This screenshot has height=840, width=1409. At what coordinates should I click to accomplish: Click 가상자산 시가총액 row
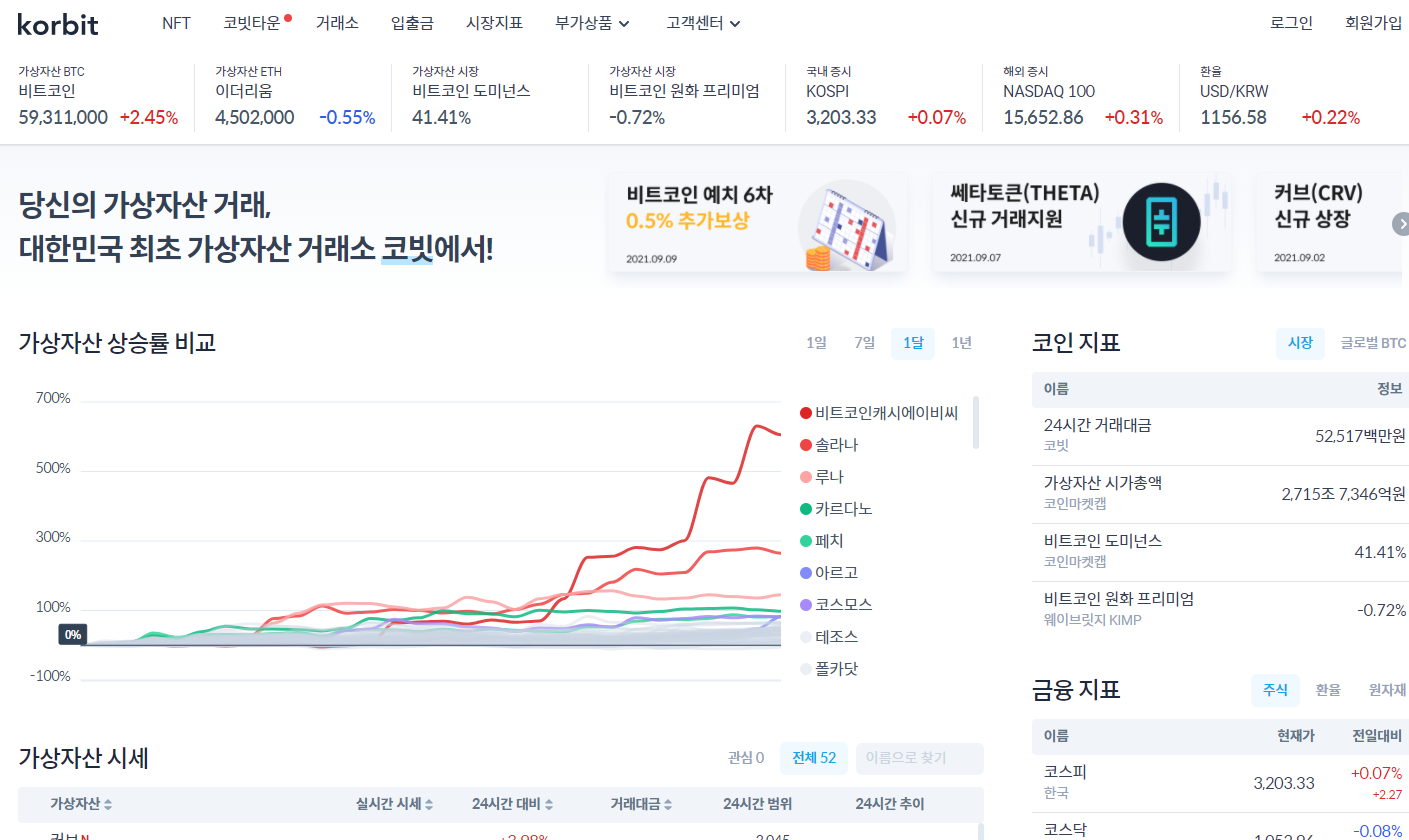click(x=1220, y=494)
